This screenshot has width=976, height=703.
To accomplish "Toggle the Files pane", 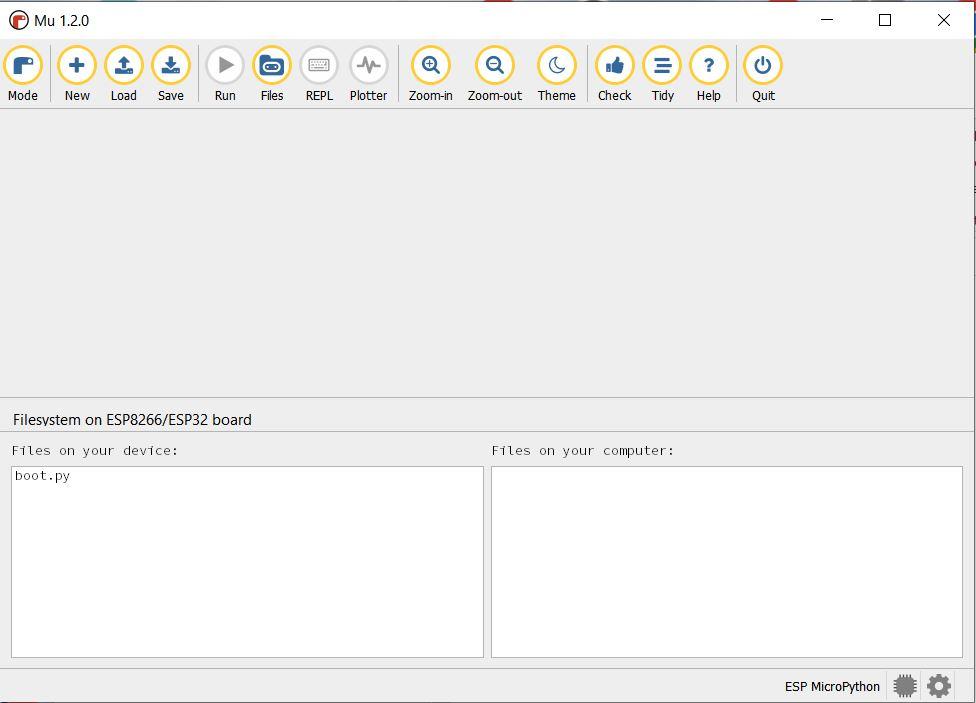I will [272, 73].
